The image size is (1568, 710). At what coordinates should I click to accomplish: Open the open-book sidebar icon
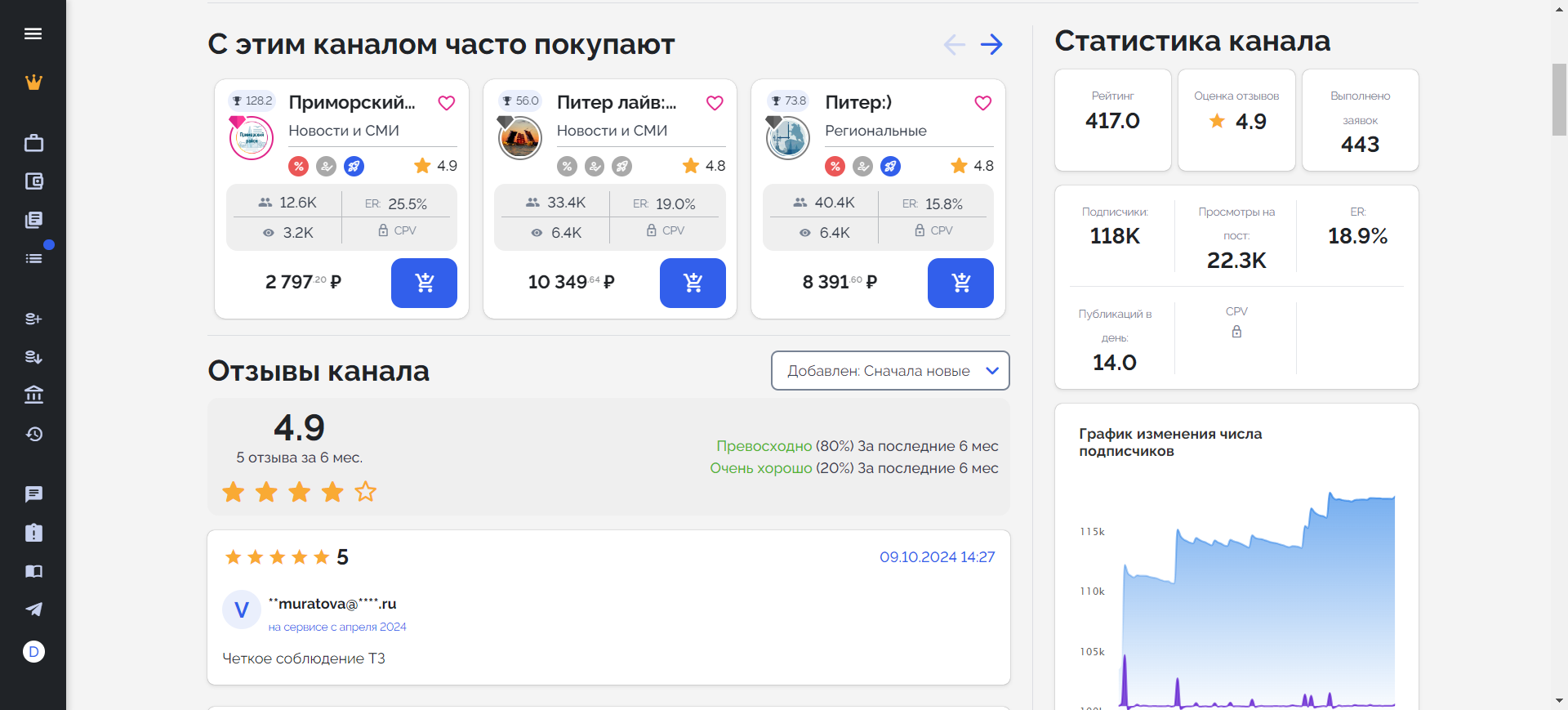[33, 571]
